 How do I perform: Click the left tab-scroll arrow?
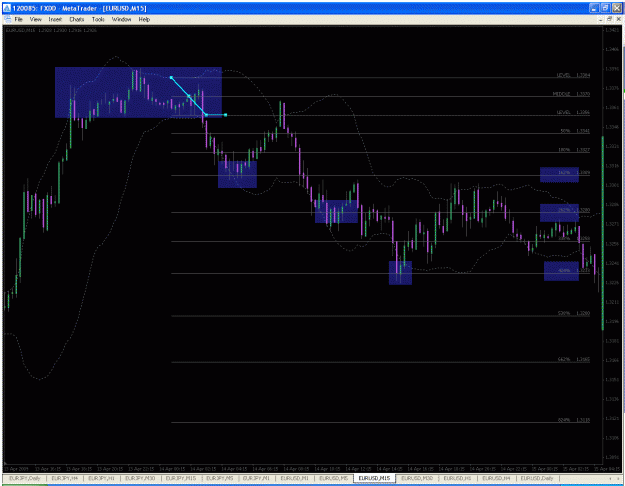point(611,478)
